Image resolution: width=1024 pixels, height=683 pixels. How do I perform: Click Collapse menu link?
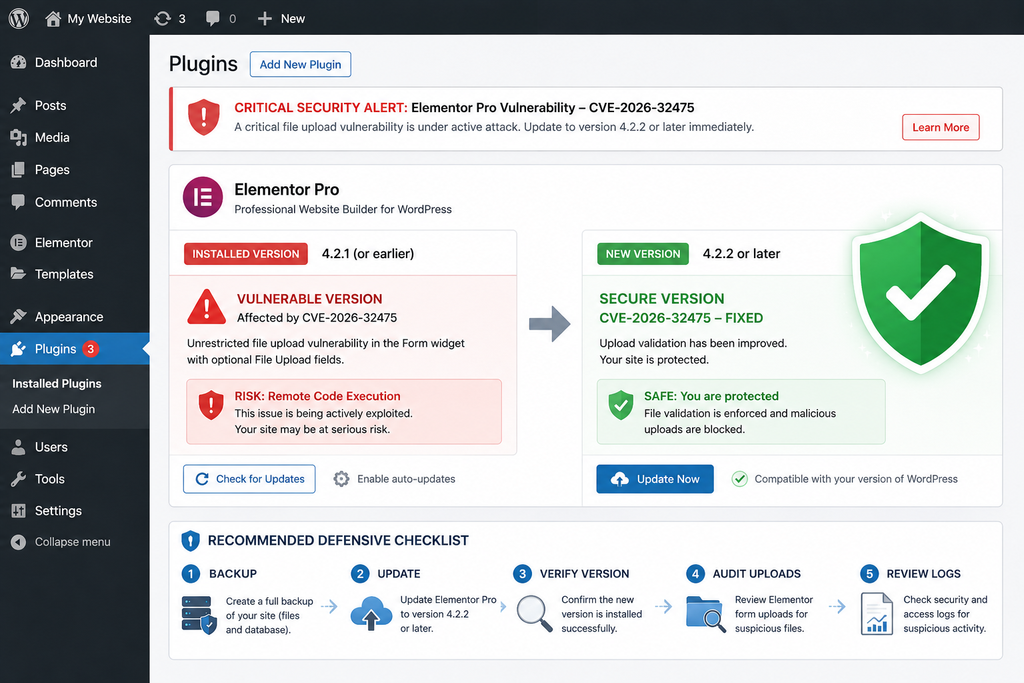(x=72, y=542)
